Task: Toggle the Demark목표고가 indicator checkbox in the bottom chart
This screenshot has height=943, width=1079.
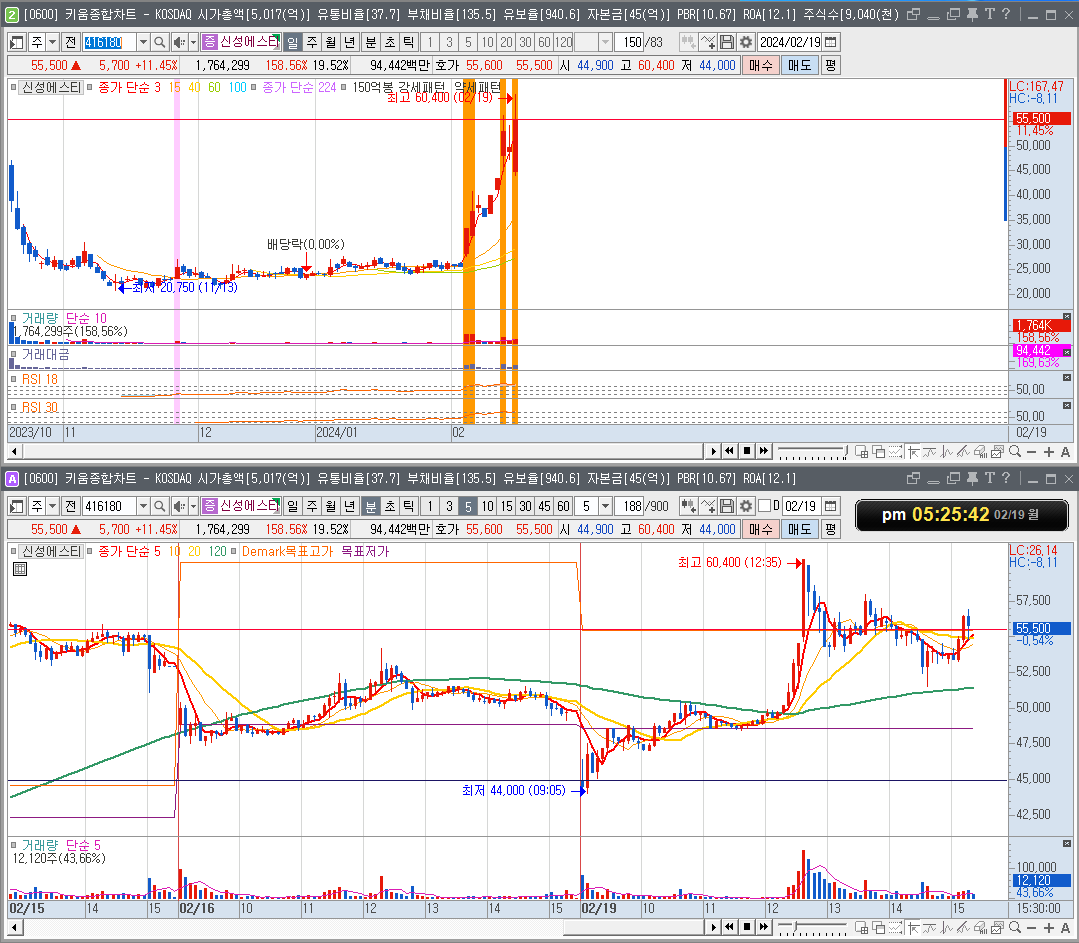Action: (x=234, y=551)
